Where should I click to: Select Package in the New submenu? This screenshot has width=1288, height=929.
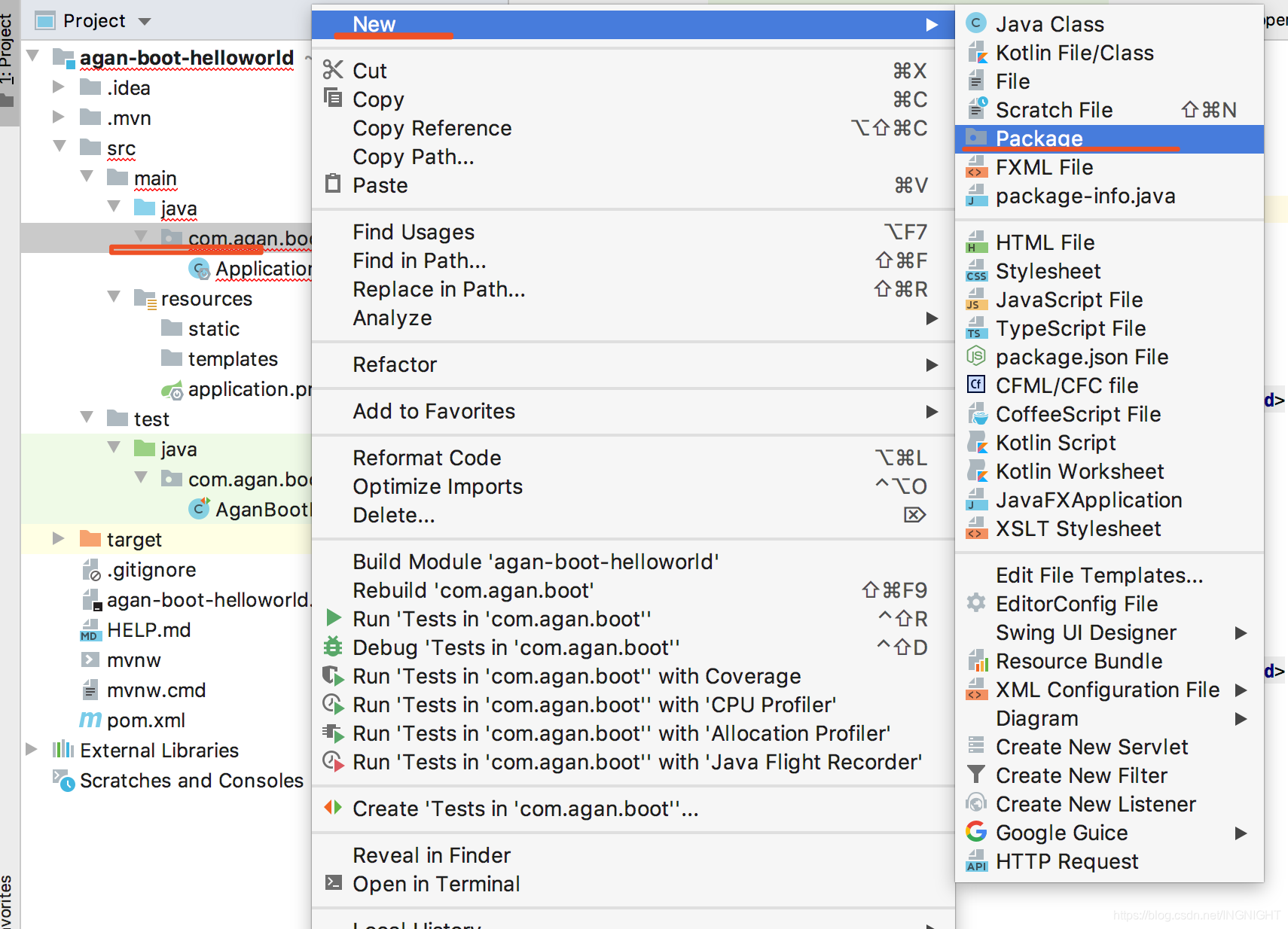coord(1109,139)
